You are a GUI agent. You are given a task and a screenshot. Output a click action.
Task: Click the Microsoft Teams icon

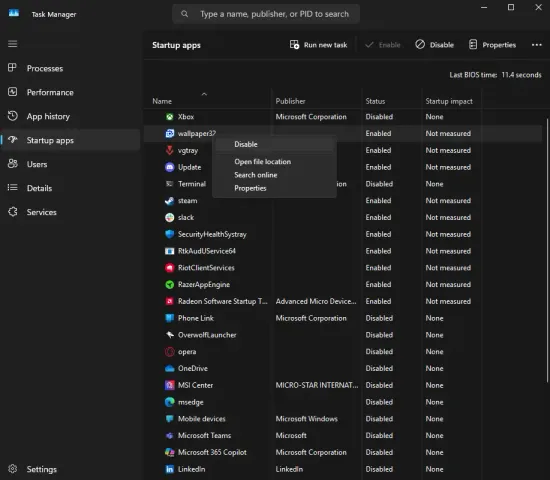[x=169, y=435]
